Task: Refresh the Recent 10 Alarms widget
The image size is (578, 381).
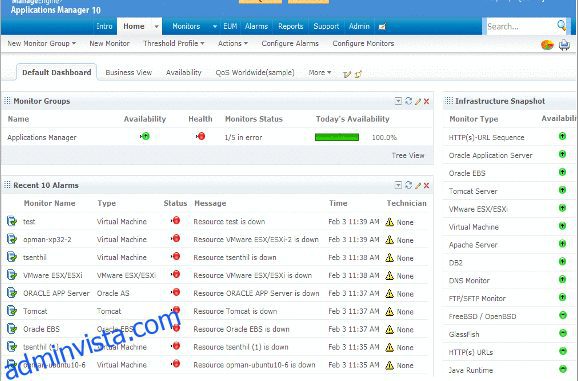Action: coord(408,185)
